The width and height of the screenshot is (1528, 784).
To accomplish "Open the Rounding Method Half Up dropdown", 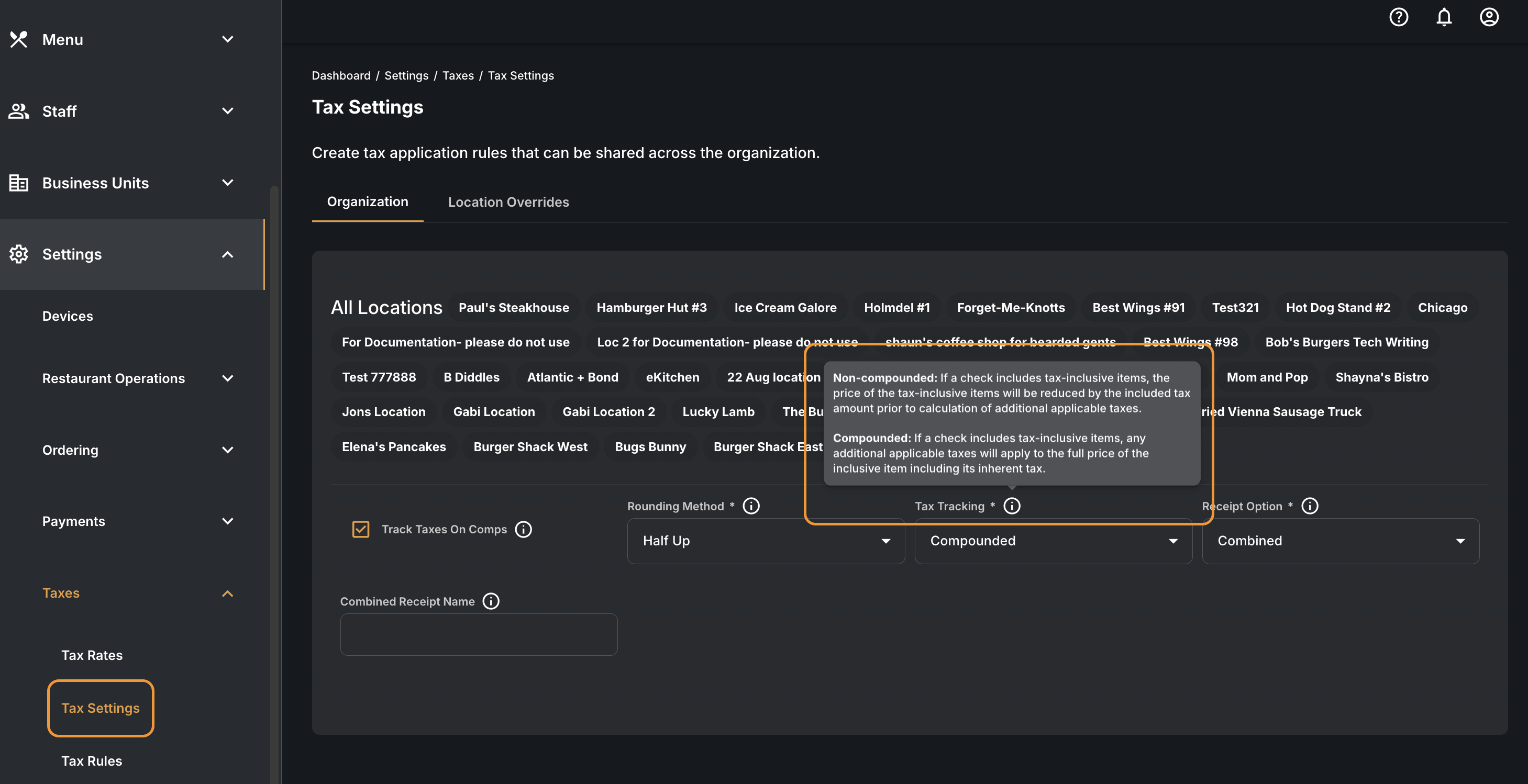I will click(766, 541).
